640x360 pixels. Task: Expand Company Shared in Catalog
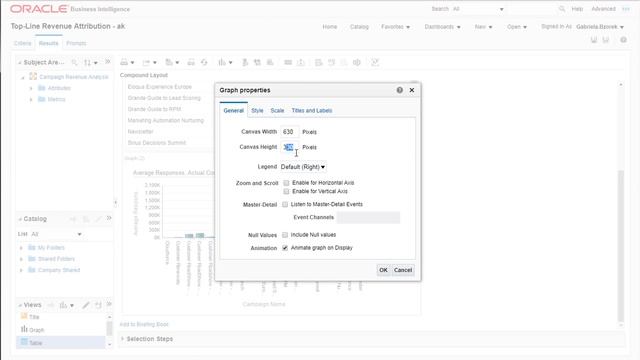(21, 270)
